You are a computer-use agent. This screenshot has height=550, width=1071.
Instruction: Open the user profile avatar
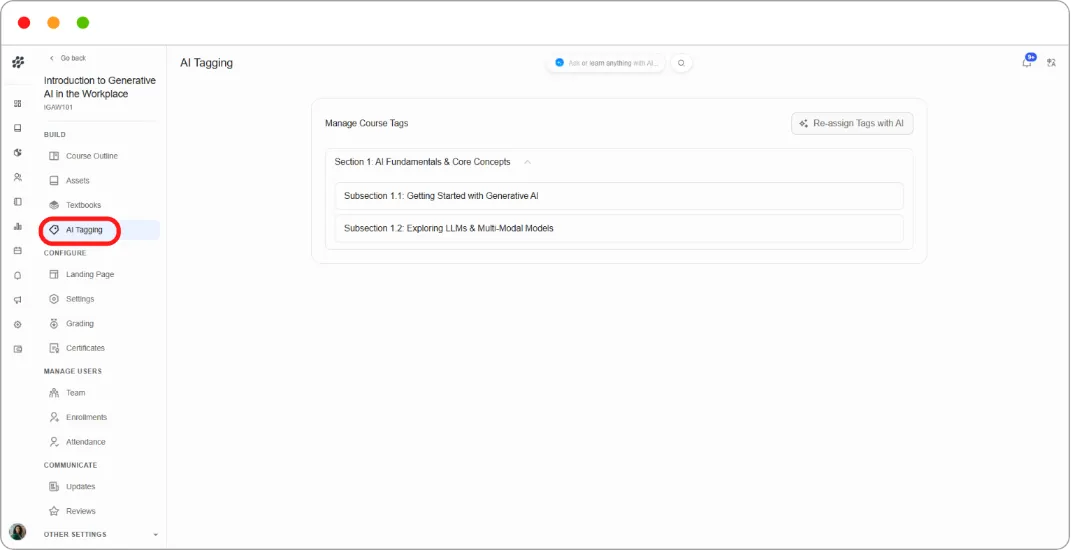(18, 532)
